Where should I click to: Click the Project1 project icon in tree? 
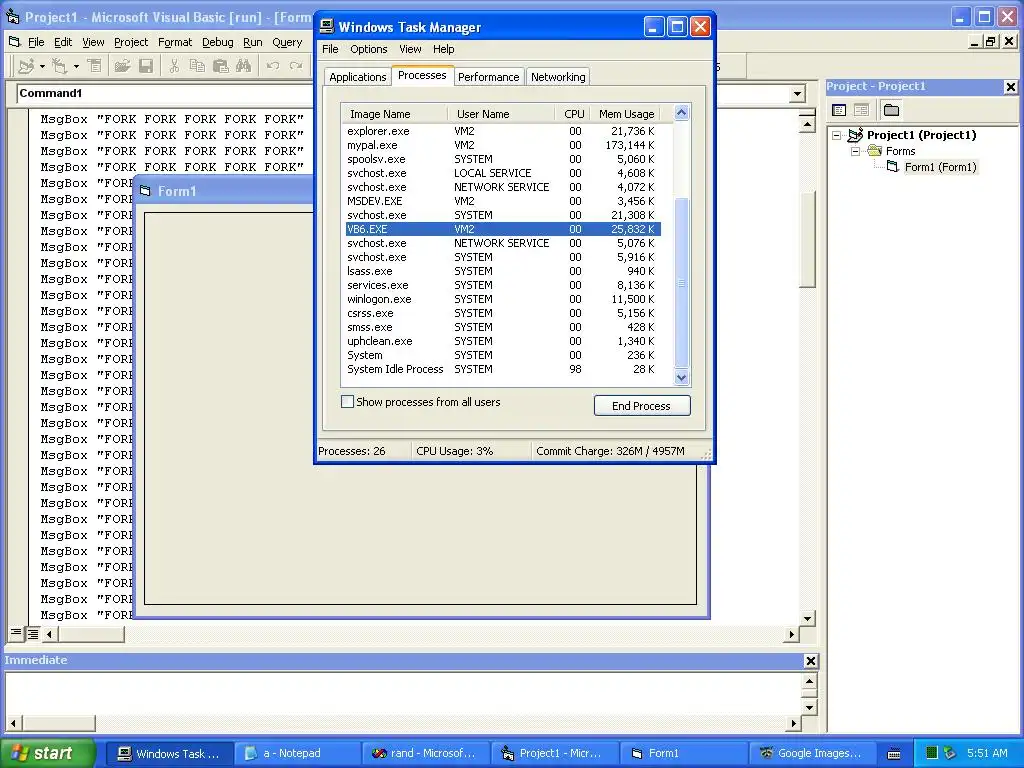click(856, 135)
